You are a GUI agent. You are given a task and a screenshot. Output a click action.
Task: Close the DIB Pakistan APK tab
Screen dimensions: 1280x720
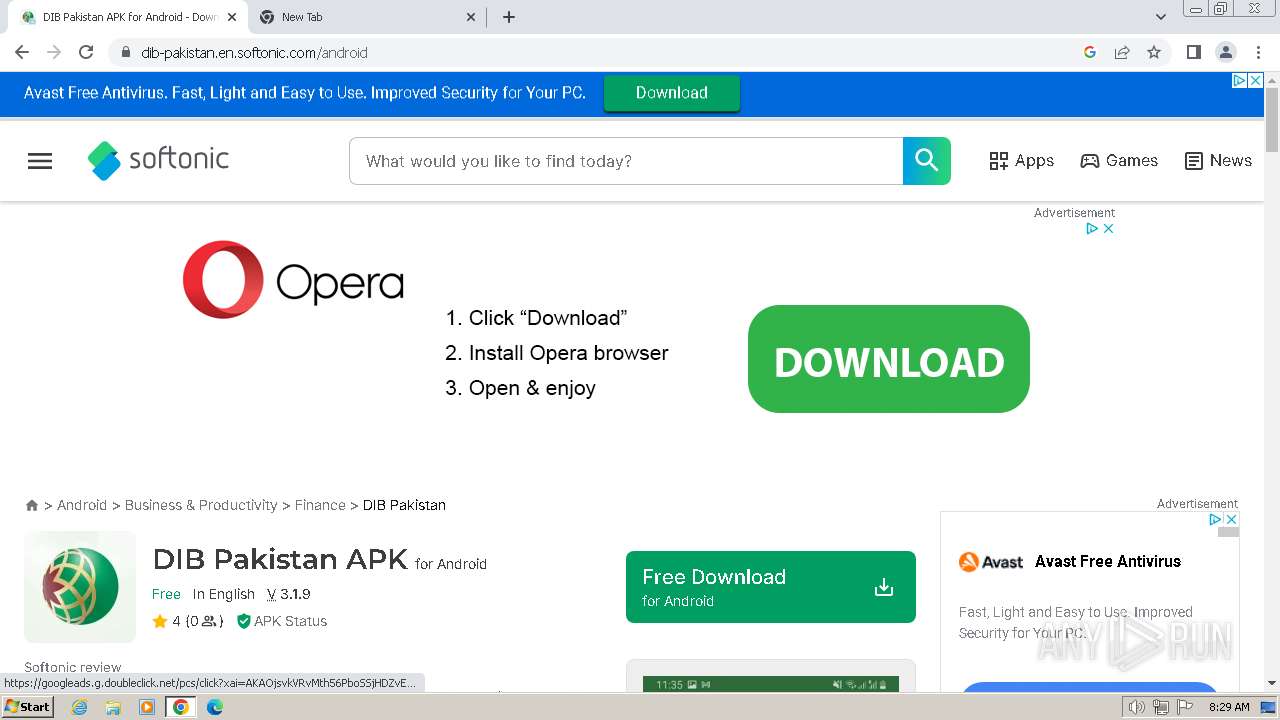(x=231, y=17)
